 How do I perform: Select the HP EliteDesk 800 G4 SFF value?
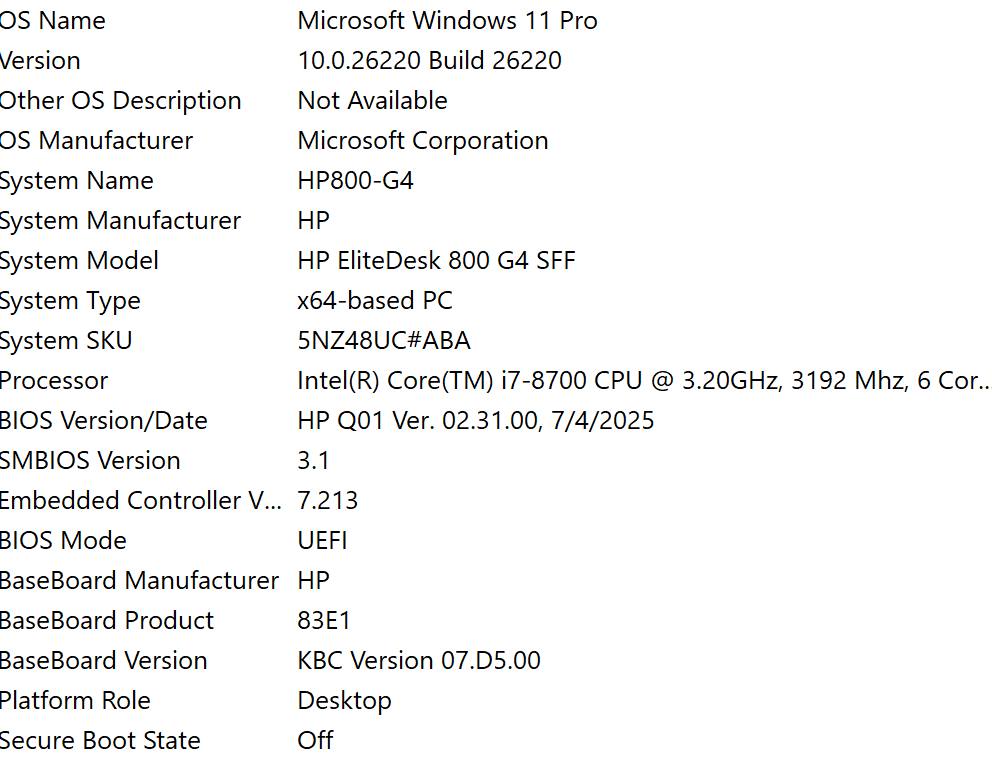pos(436,261)
